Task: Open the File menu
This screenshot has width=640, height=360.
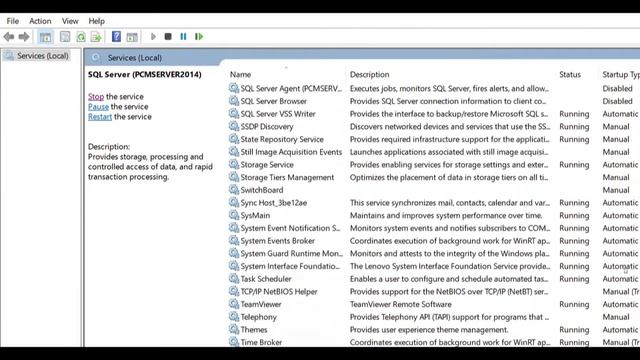Action: pos(13,21)
